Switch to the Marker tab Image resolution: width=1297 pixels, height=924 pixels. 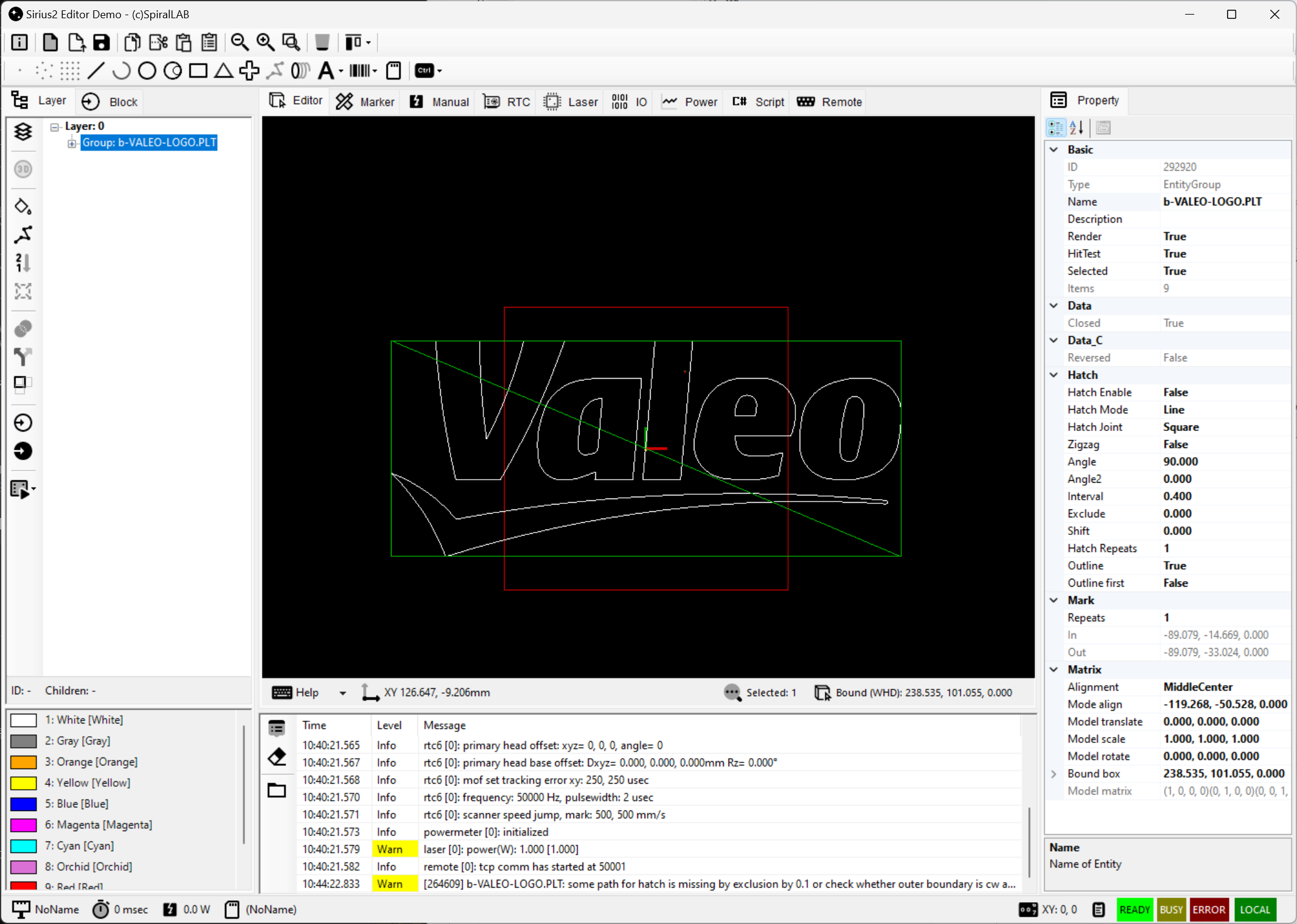coord(365,102)
